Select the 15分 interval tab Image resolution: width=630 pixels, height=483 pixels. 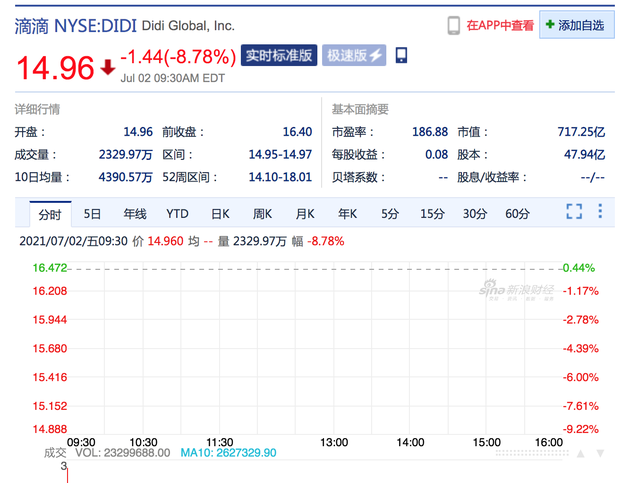point(432,214)
